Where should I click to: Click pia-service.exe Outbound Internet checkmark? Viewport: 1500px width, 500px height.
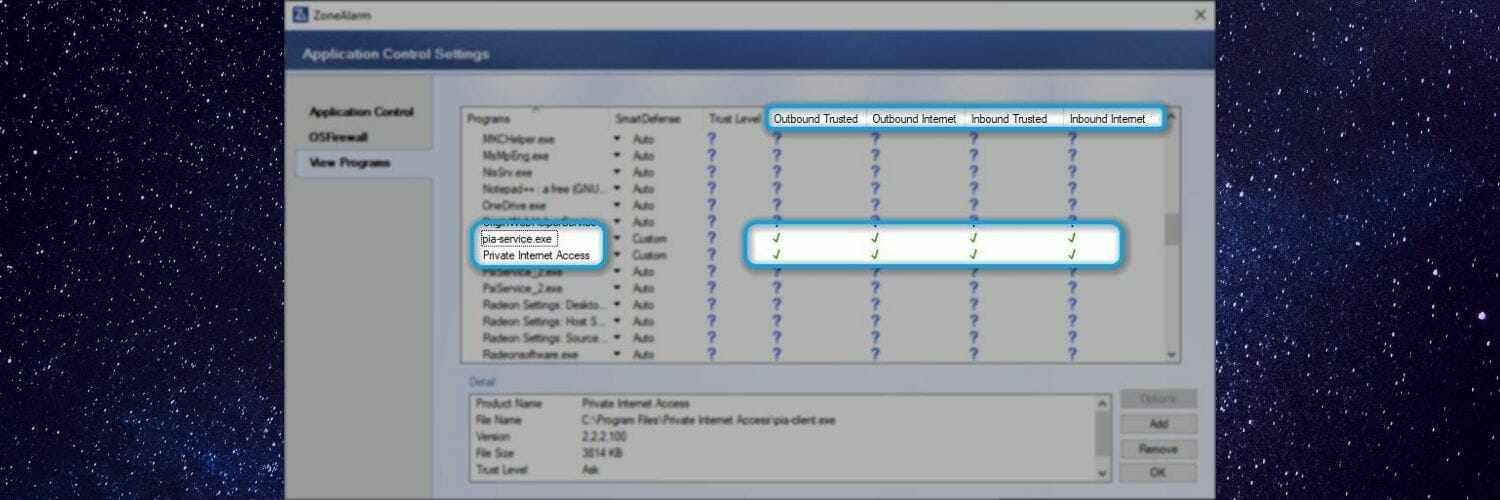click(x=875, y=239)
